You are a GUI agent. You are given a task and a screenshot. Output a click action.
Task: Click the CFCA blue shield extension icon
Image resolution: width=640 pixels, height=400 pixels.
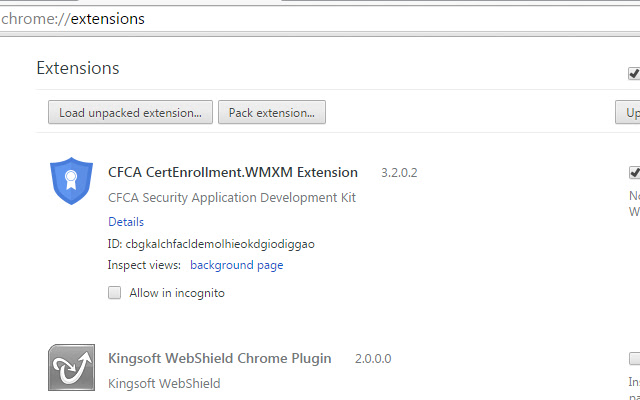[x=71, y=180]
